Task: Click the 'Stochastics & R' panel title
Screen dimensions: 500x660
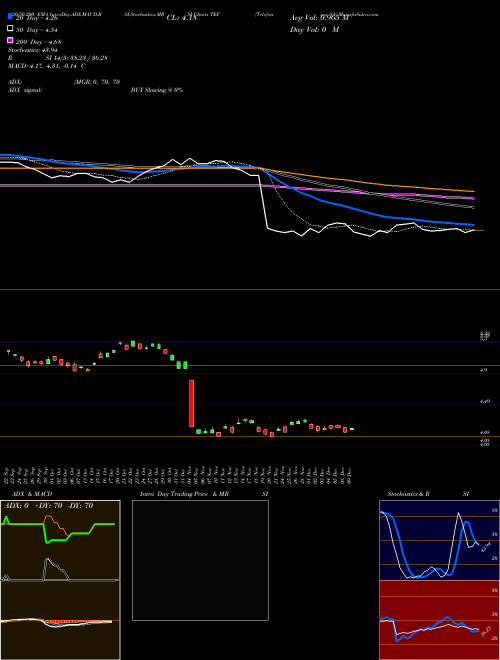Action: coord(408,494)
